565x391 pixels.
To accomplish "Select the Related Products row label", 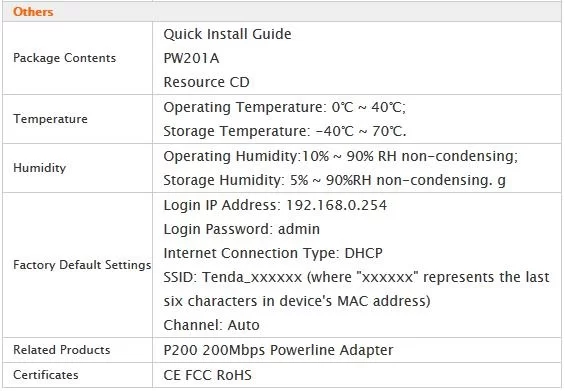I will (62, 350).
